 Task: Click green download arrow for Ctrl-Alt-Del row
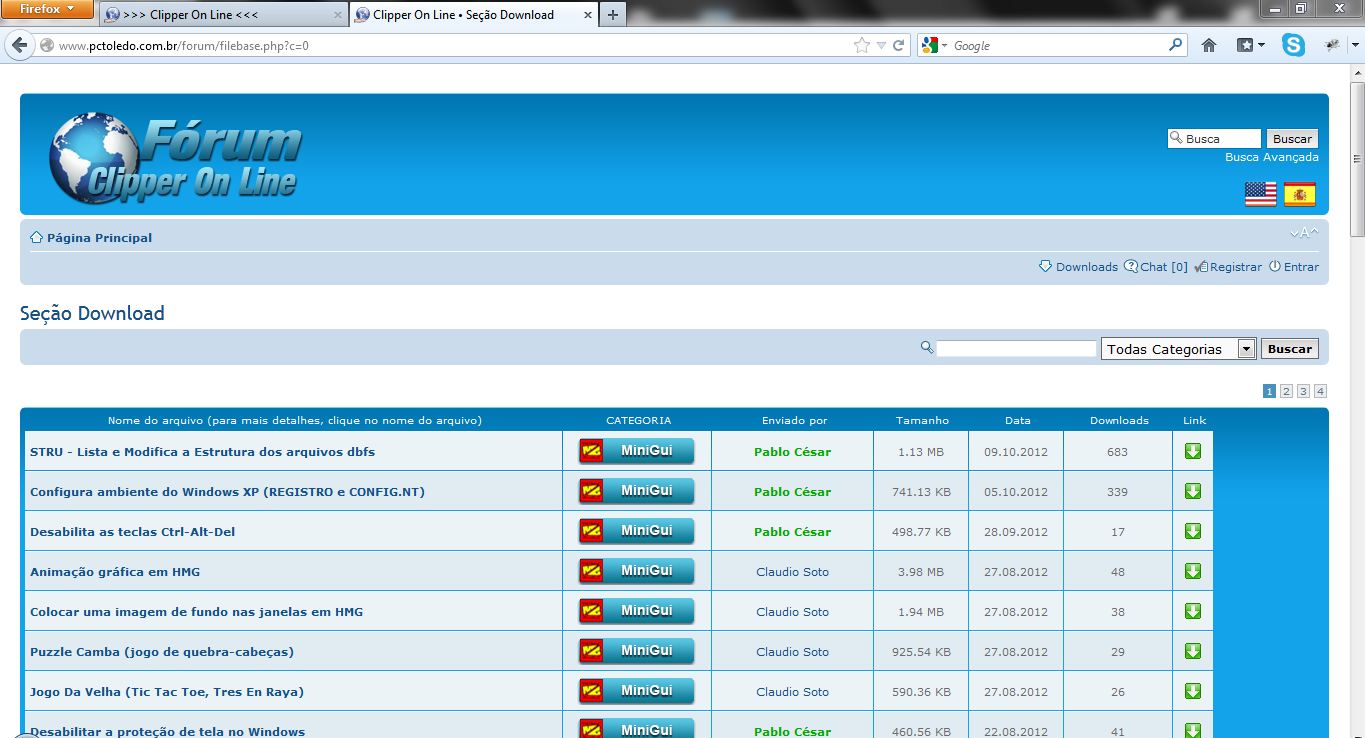[x=1192, y=531]
